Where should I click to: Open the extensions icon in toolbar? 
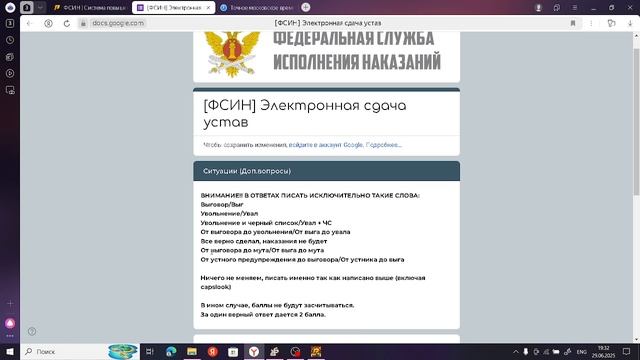(x=611, y=23)
